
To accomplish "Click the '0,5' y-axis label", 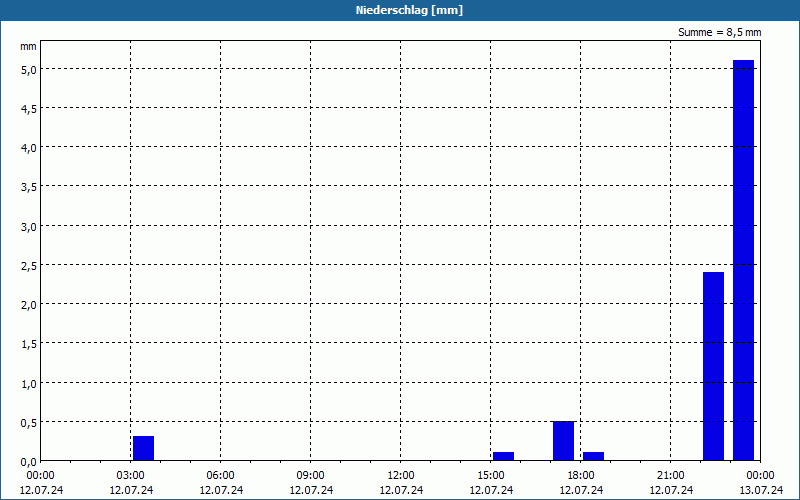I will click(x=28, y=423).
